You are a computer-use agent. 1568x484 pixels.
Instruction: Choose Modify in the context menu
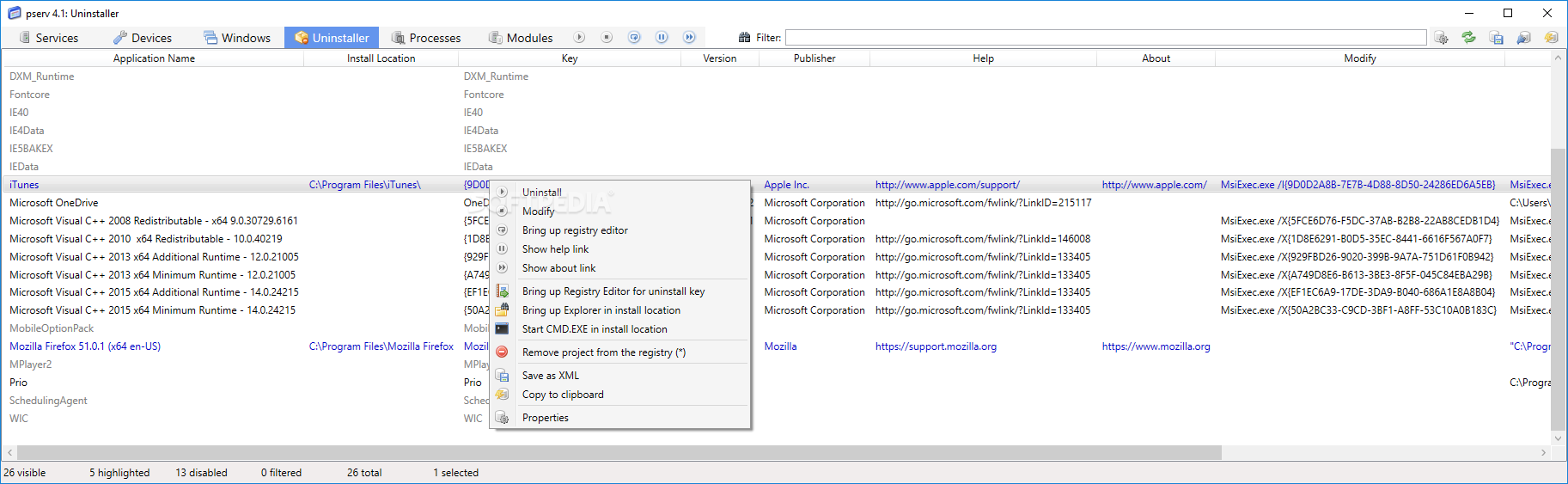click(x=620, y=211)
